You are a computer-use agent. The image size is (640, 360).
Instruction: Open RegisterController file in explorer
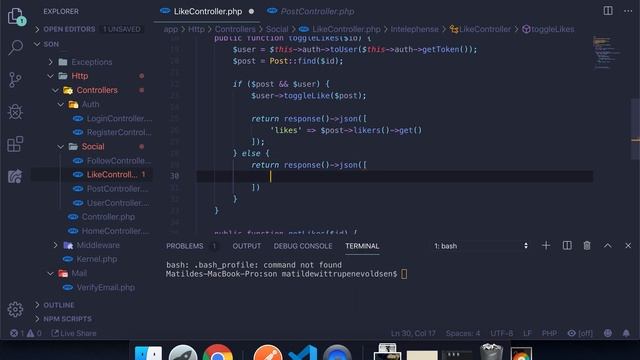(119, 132)
